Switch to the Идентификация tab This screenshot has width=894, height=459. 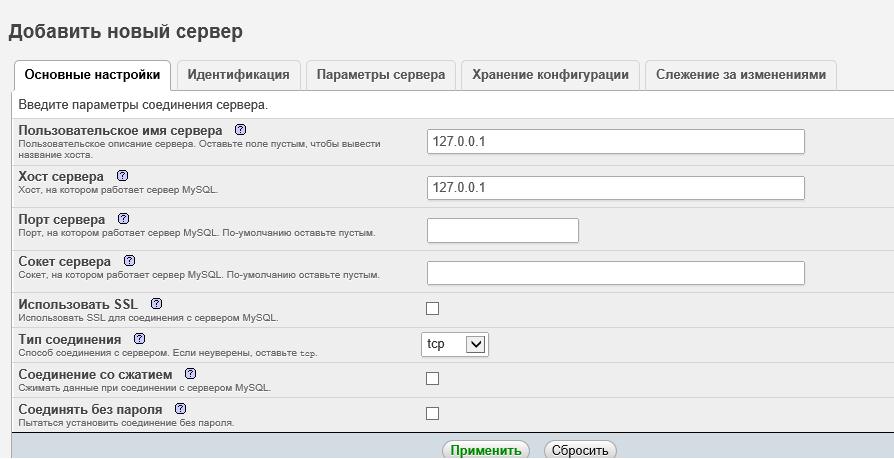tap(238, 75)
